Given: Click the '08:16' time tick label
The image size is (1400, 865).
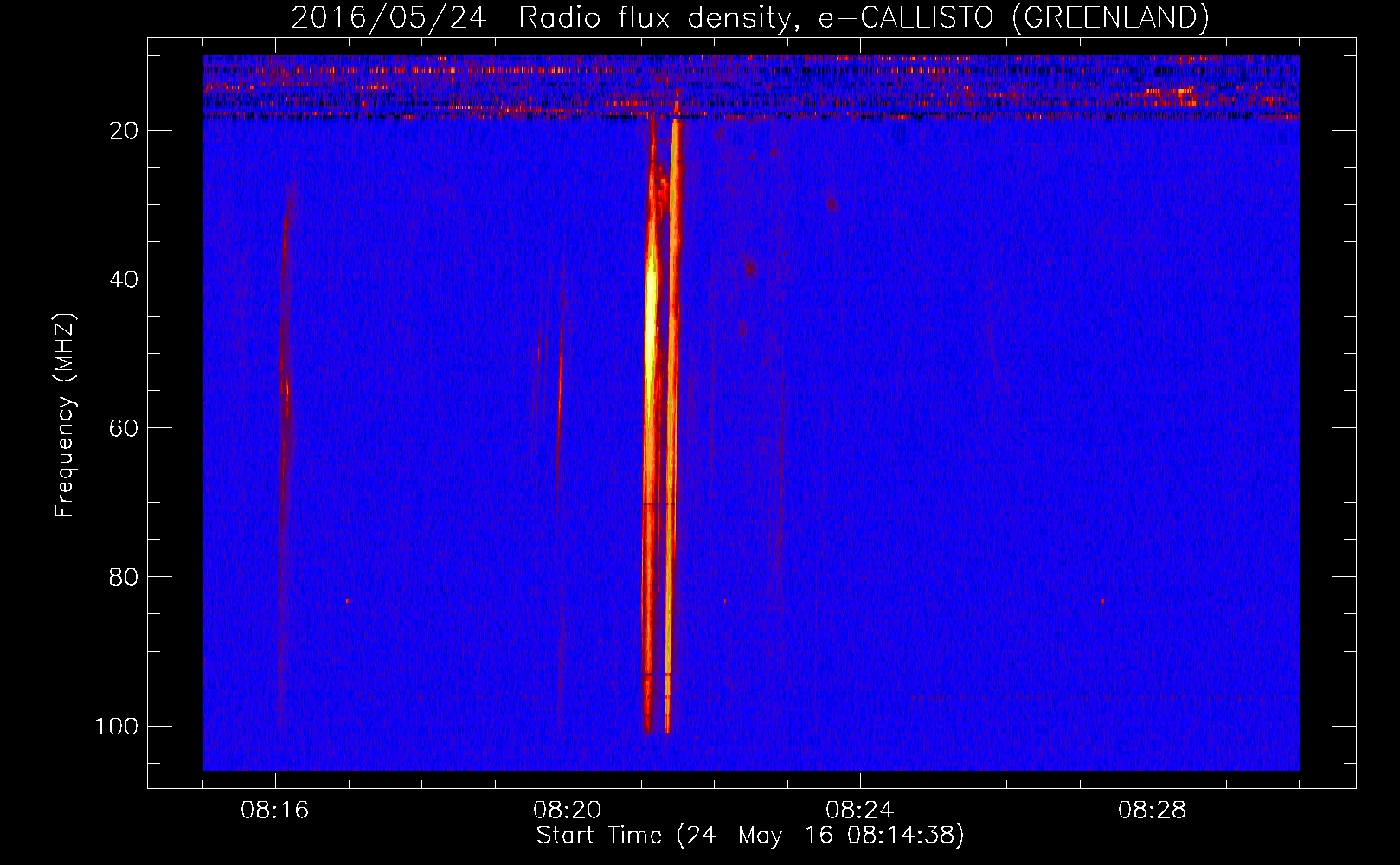Looking at the screenshot, I should [275, 811].
